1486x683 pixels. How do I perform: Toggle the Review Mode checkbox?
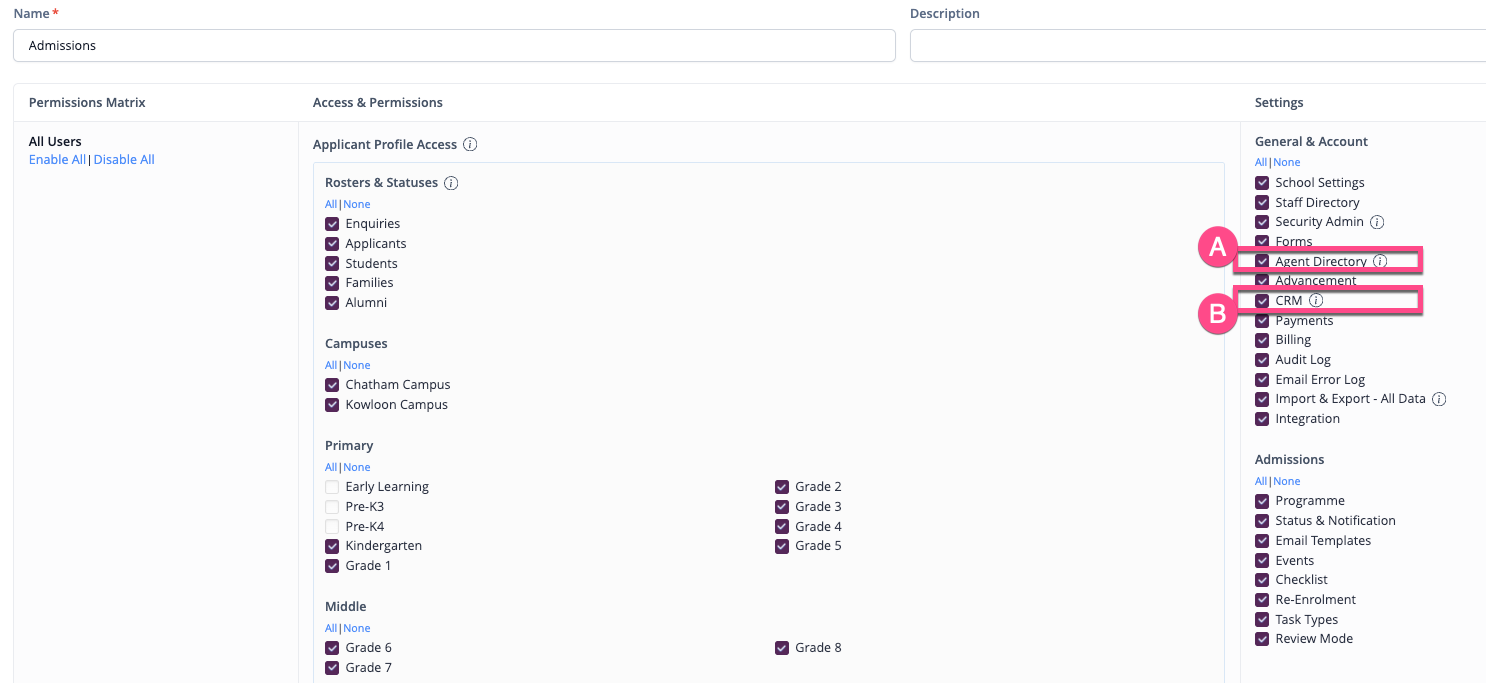[1262, 639]
